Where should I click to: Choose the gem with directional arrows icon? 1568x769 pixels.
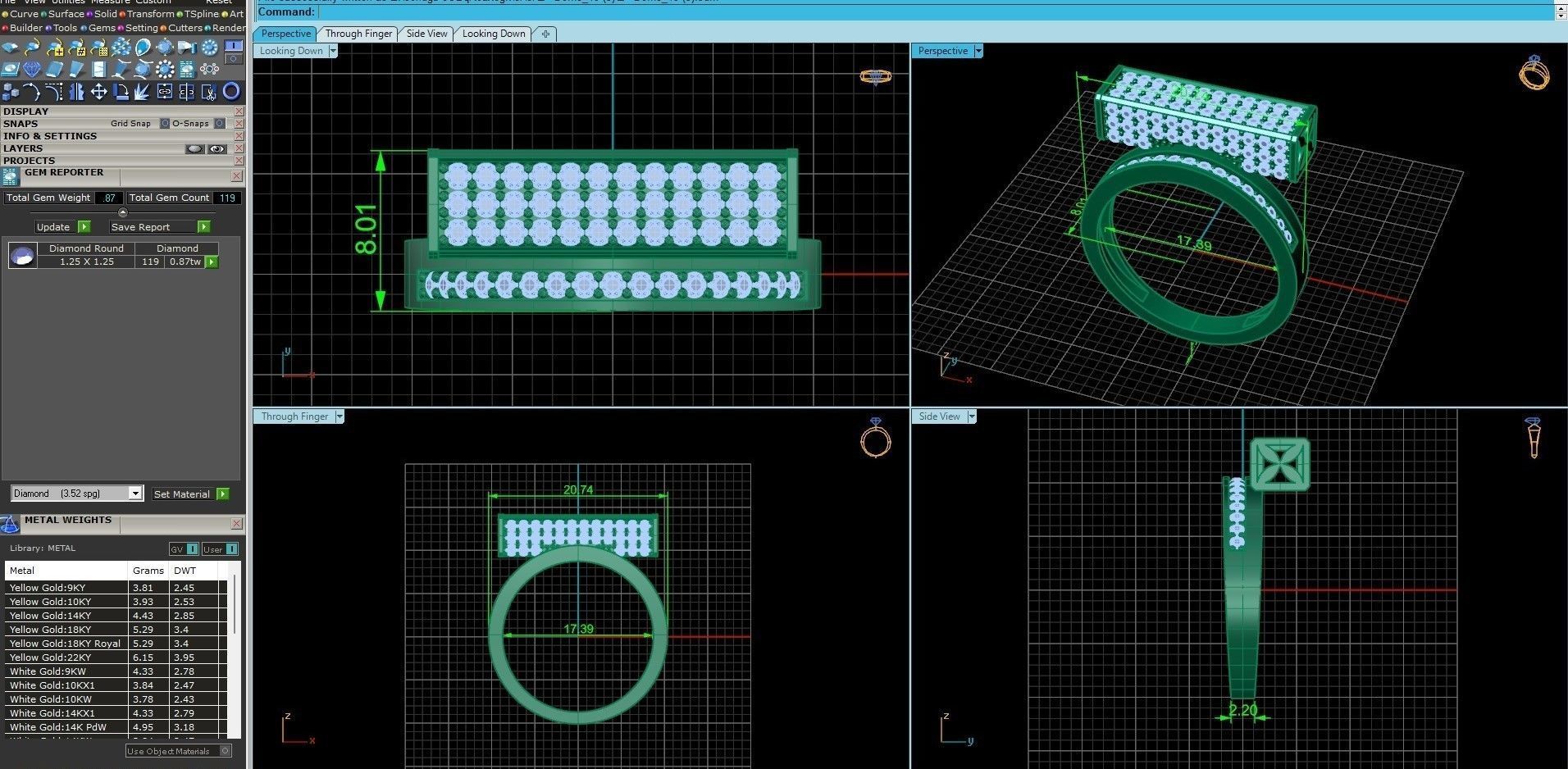point(165,48)
